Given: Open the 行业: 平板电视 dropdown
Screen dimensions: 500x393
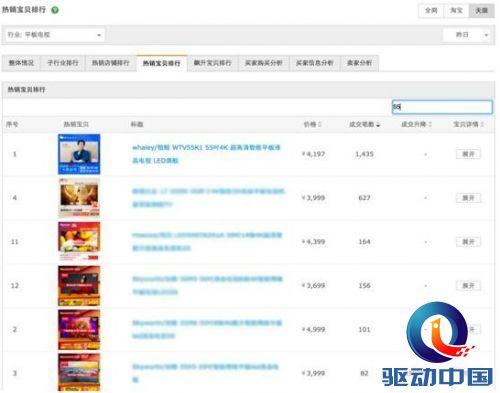Looking at the screenshot, I should click(x=55, y=35).
